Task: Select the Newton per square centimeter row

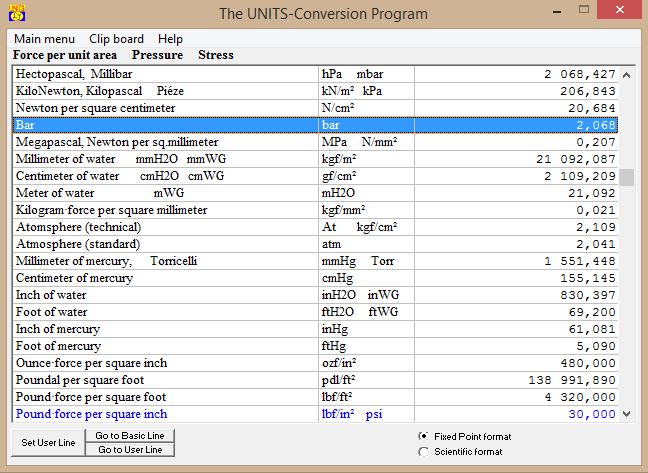Action: (315, 108)
